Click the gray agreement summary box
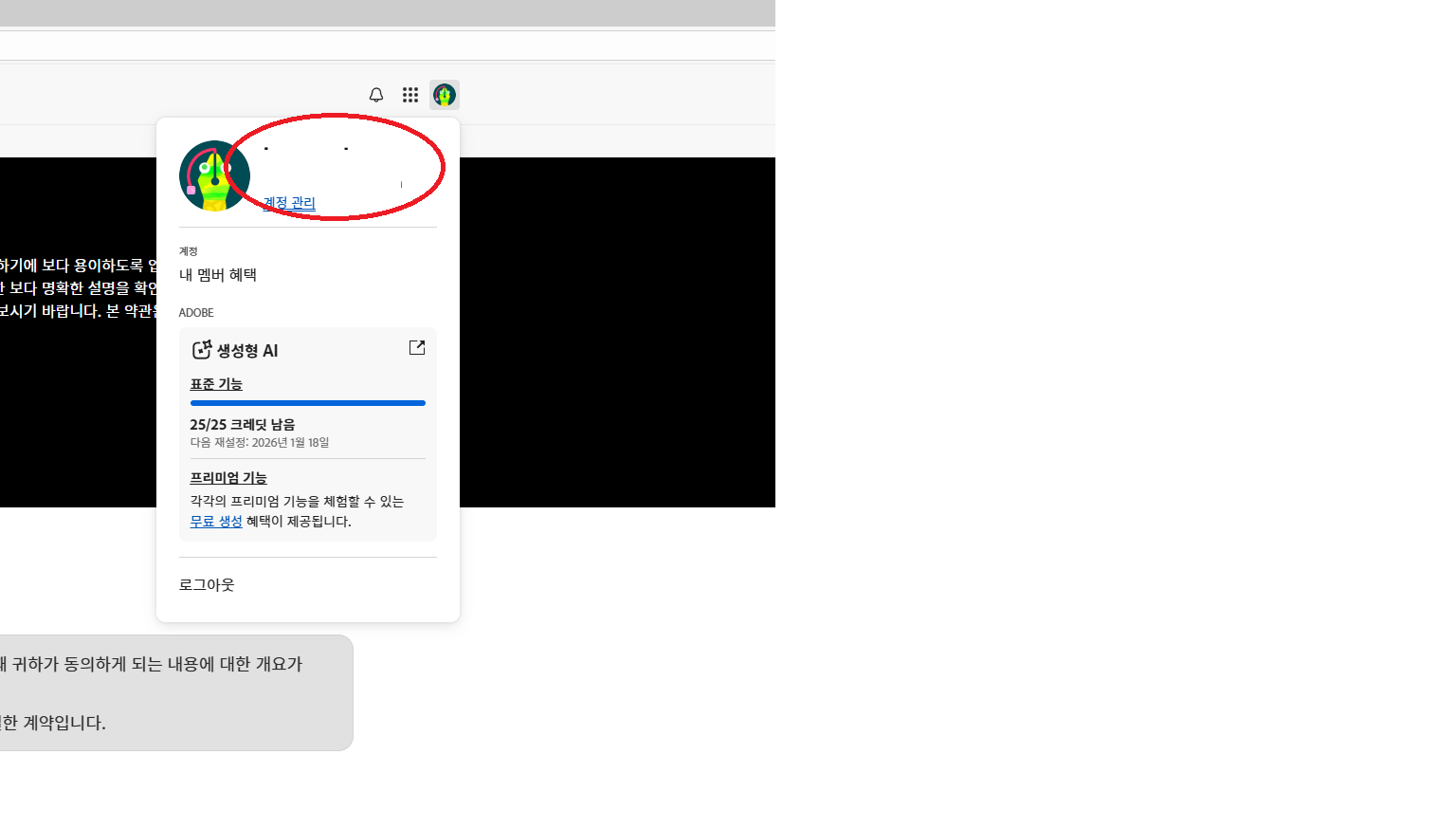 point(171,692)
